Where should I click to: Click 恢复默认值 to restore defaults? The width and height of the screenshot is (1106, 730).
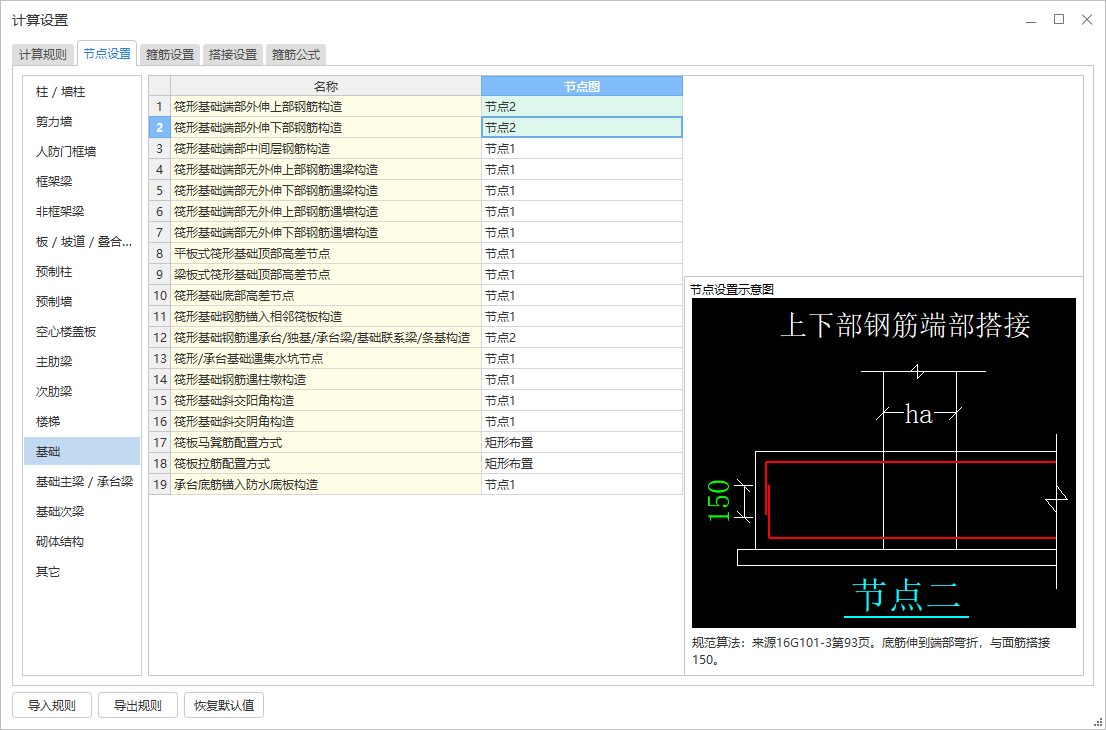pyautogui.click(x=224, y=705)
